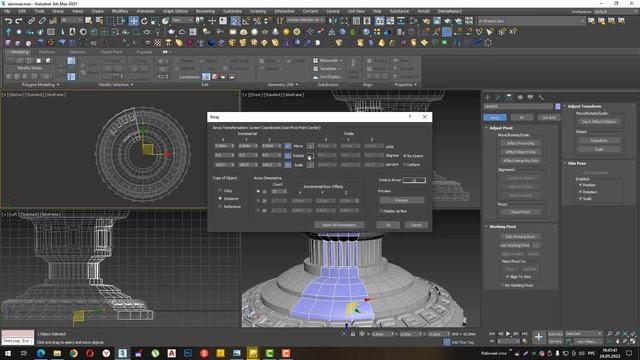Click the Reset Pivot button
Image resolution: width=640 pixels, height=360 pixels.
(x=520, y=212)
